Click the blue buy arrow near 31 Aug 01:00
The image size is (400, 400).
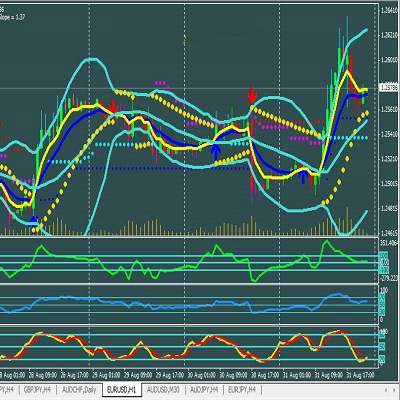(303, 176)
